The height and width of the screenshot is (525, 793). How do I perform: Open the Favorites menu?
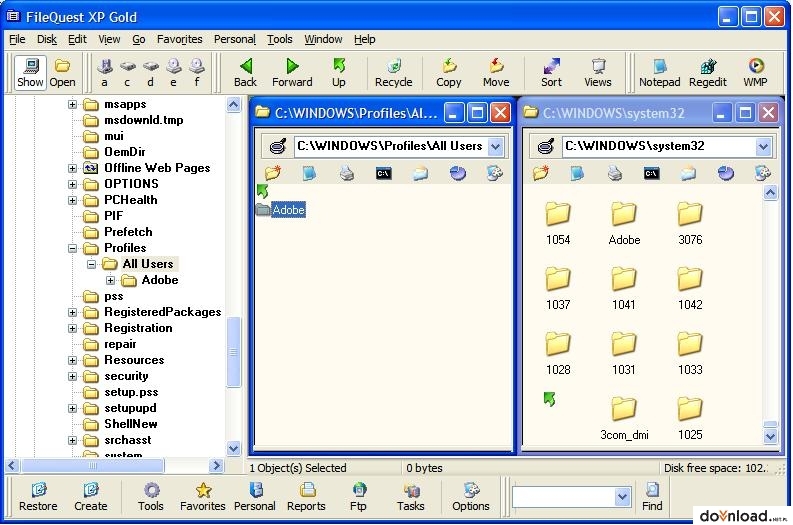click(180, 39)
